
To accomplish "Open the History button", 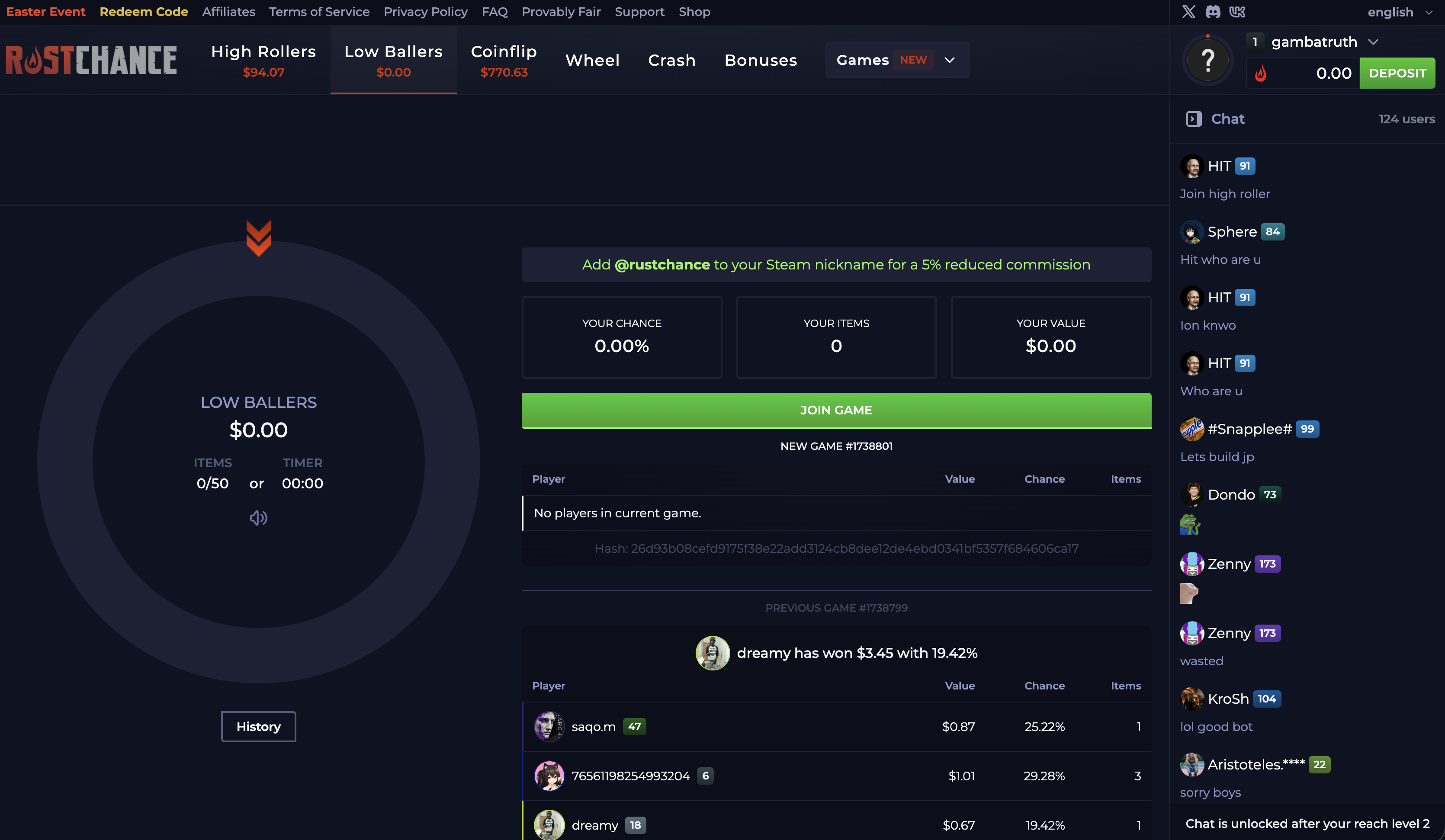I will 259,727.
